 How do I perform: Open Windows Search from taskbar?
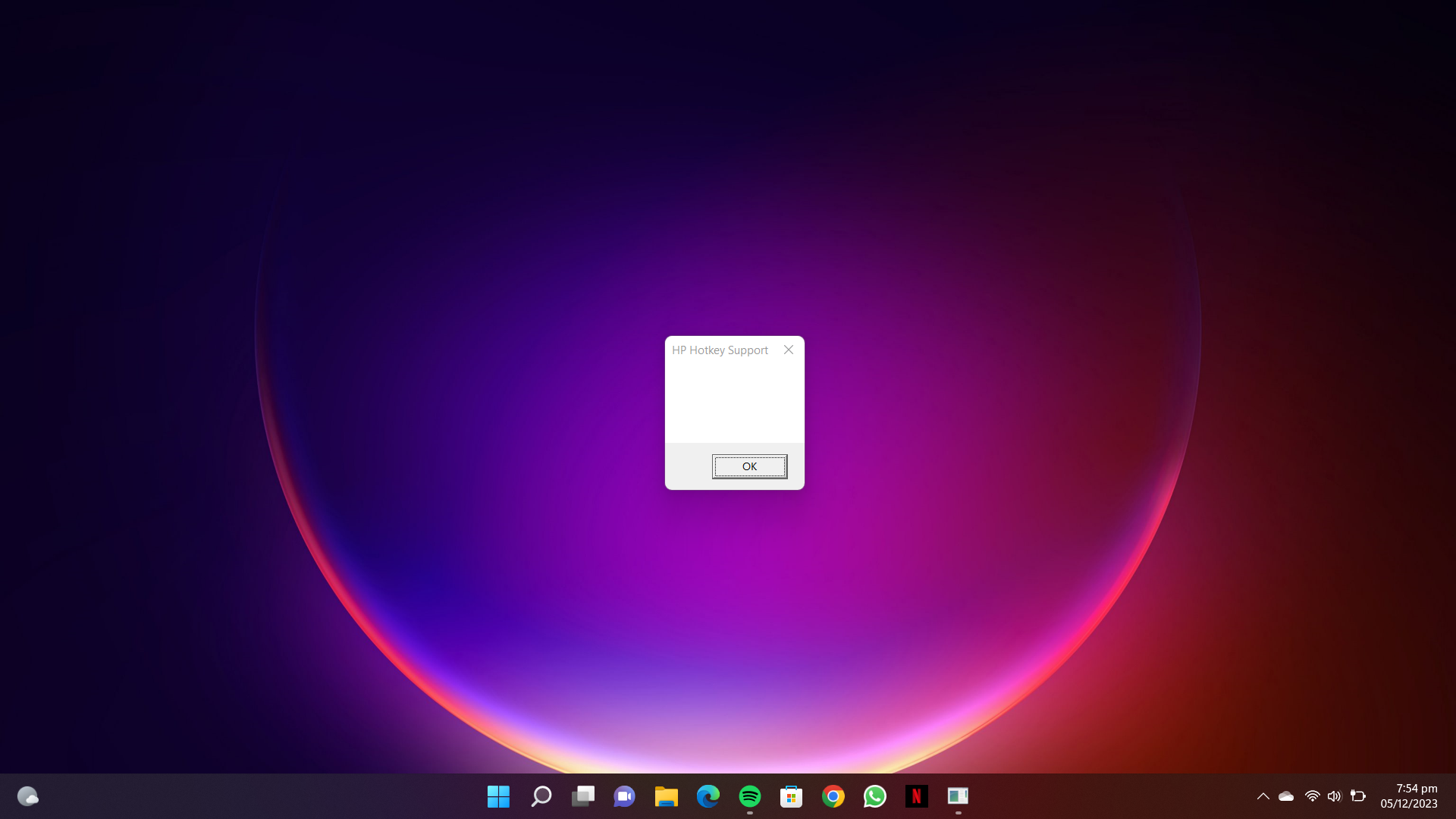pyautogui.click(x=541, y=796)
